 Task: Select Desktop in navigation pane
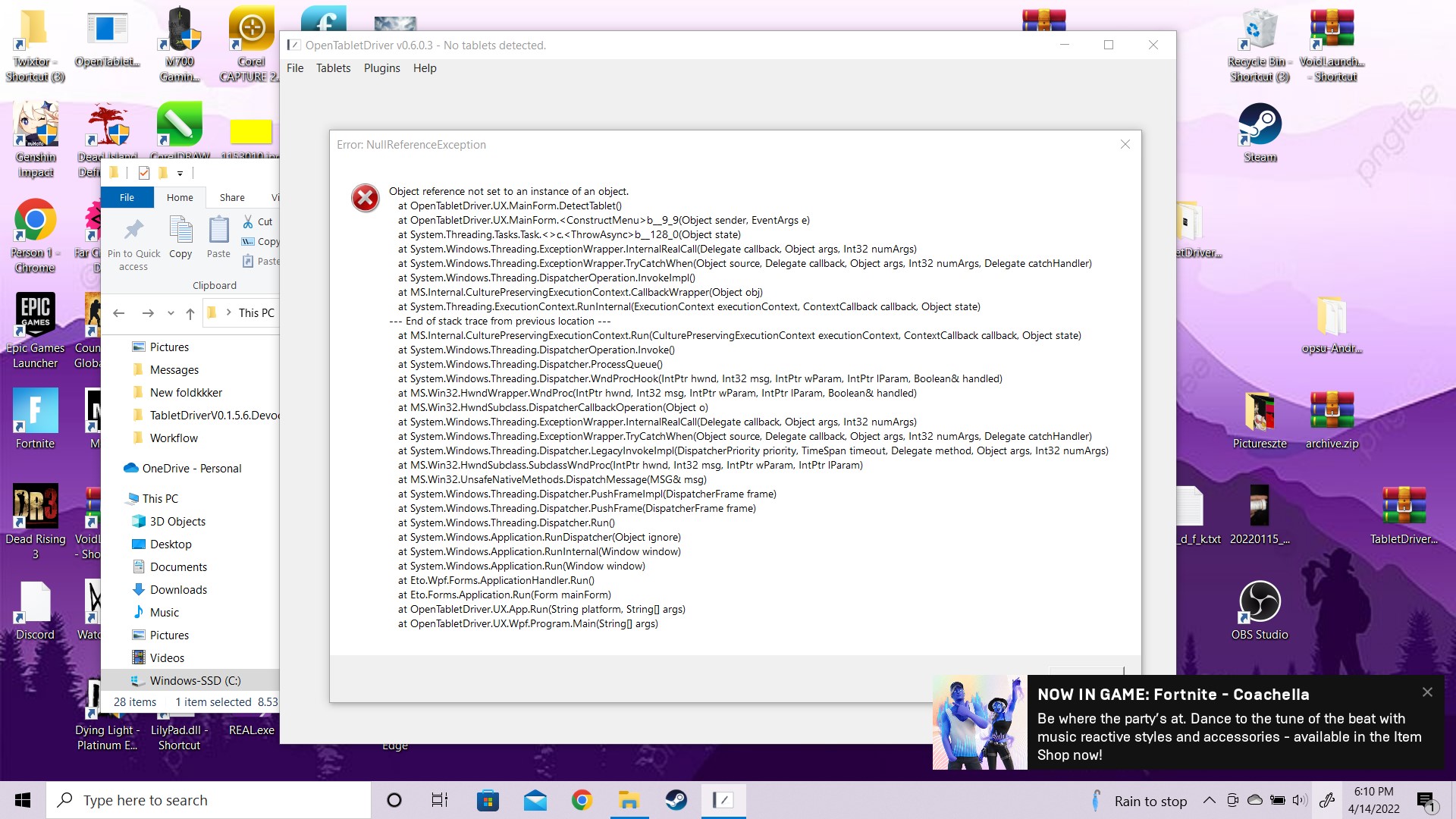pyautogui.click(x=171, y=544)
